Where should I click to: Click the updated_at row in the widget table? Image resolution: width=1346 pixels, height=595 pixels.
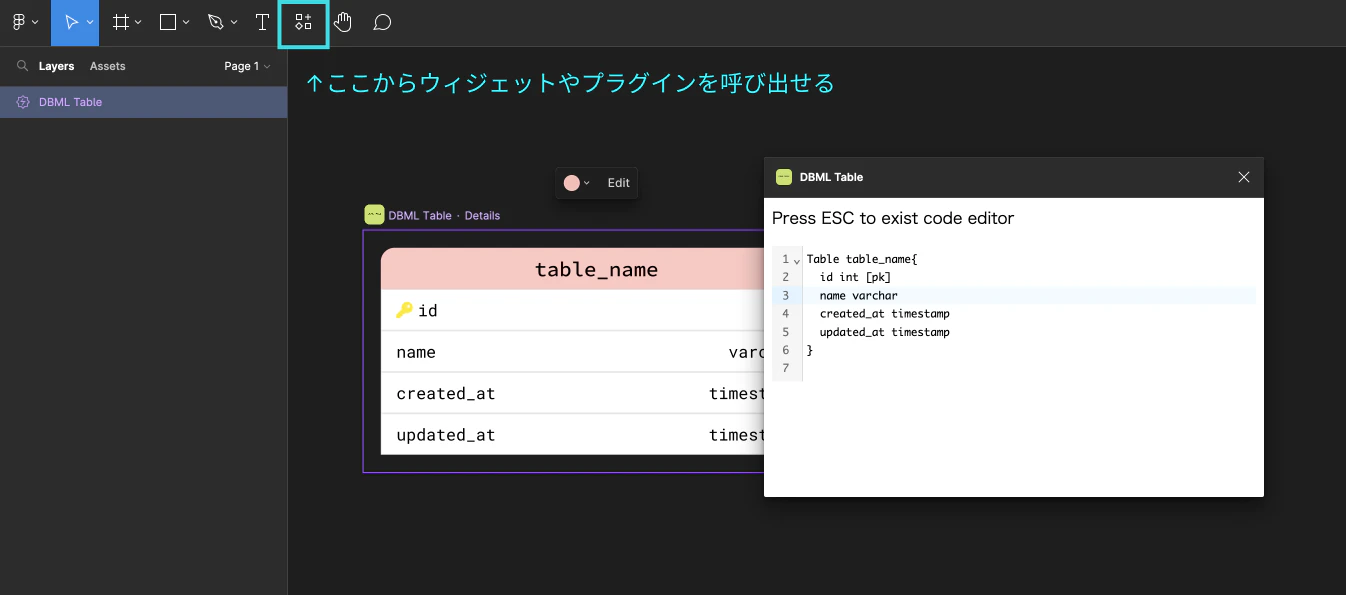click(572, 434)
